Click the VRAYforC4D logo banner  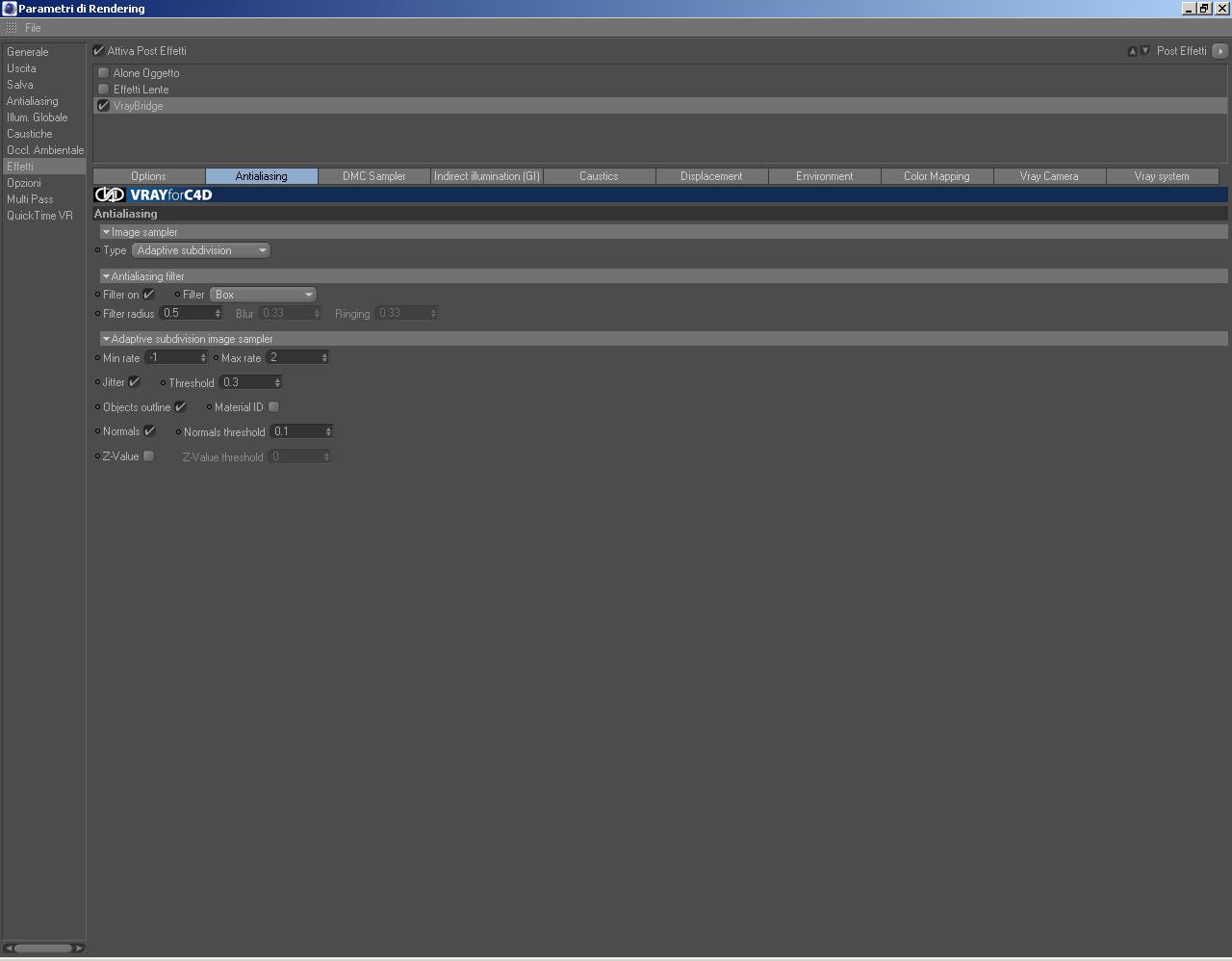coord(154,195)
